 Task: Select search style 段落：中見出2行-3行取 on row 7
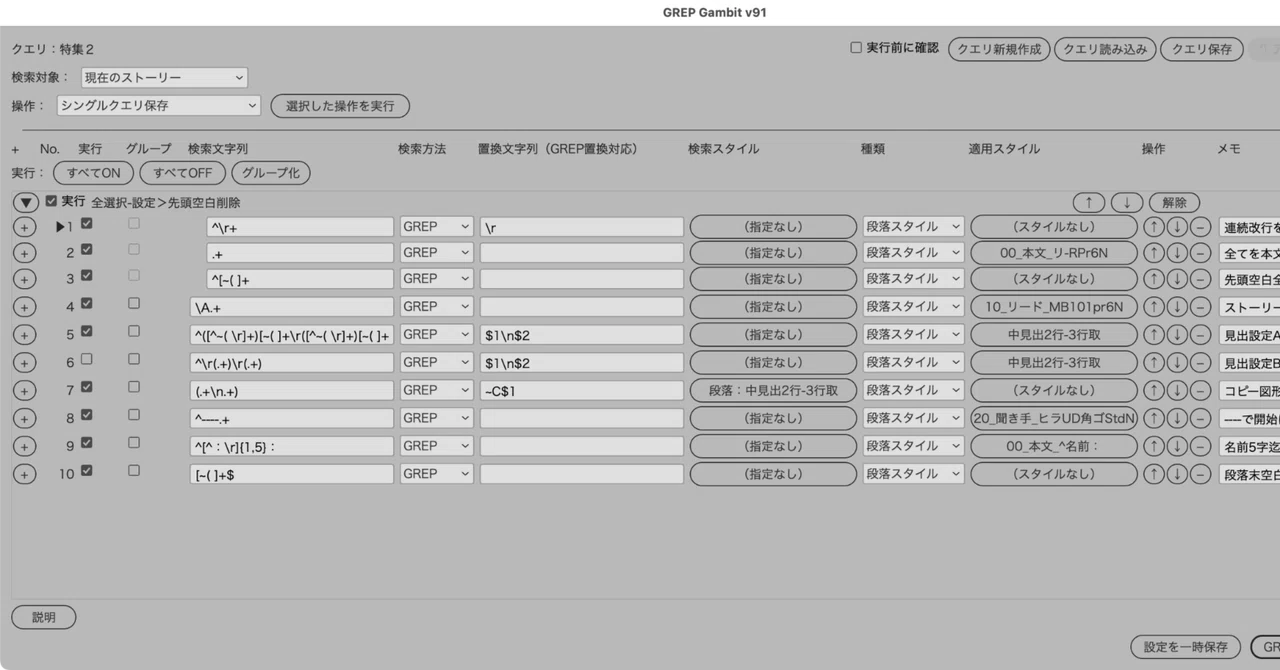773,391
